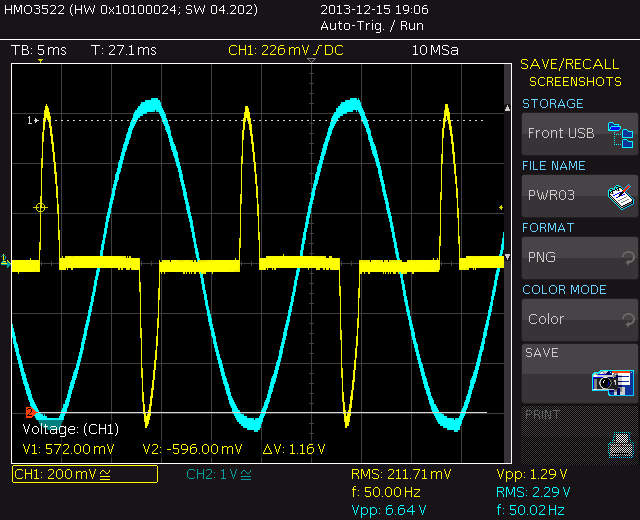This screenshot has width=640, height=520.
Task: Click trigger level arrow on right edge
Action: tap(501, 207)
